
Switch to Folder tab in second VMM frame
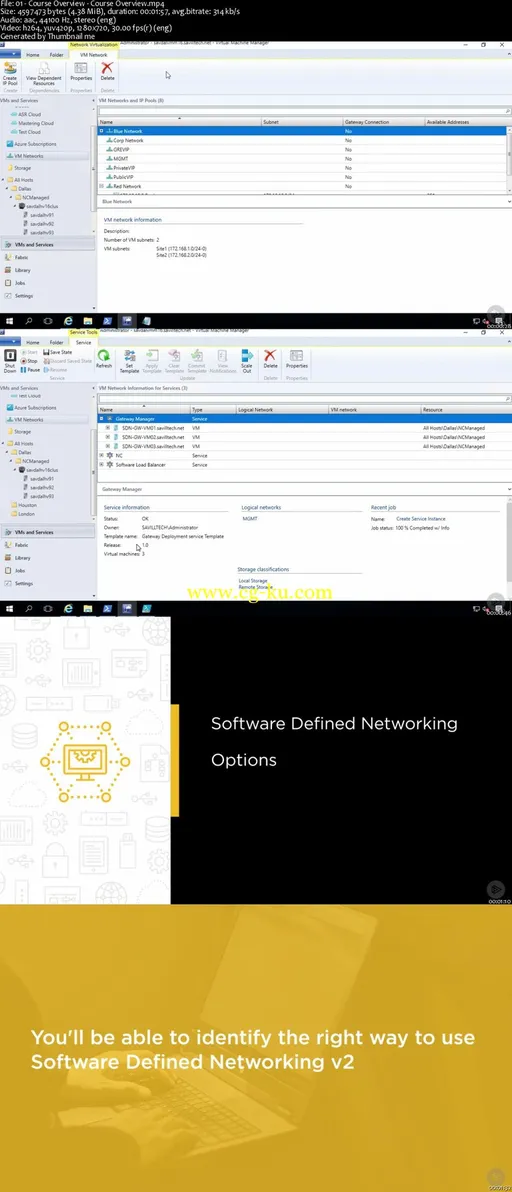[x=57, y=343]
